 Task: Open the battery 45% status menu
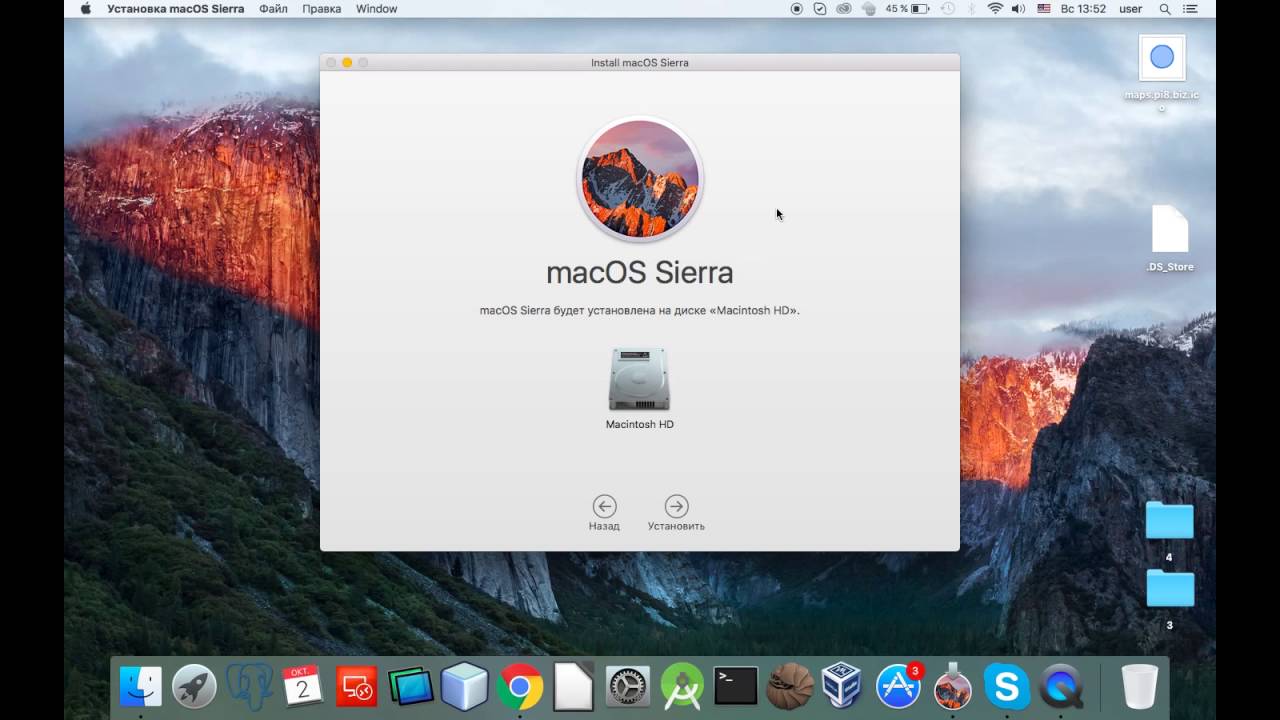pos(907,9)
